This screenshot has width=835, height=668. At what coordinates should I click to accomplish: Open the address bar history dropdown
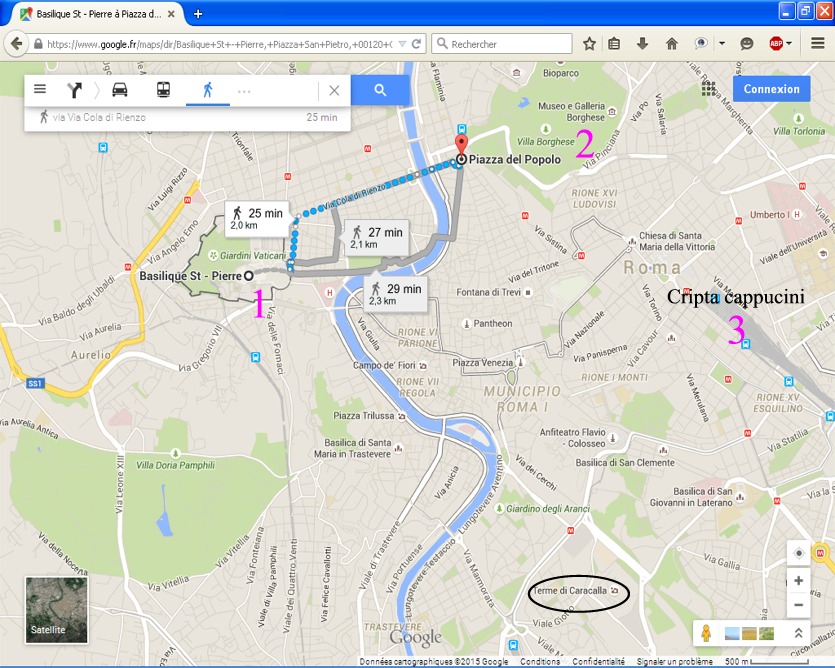click(403, 44)
